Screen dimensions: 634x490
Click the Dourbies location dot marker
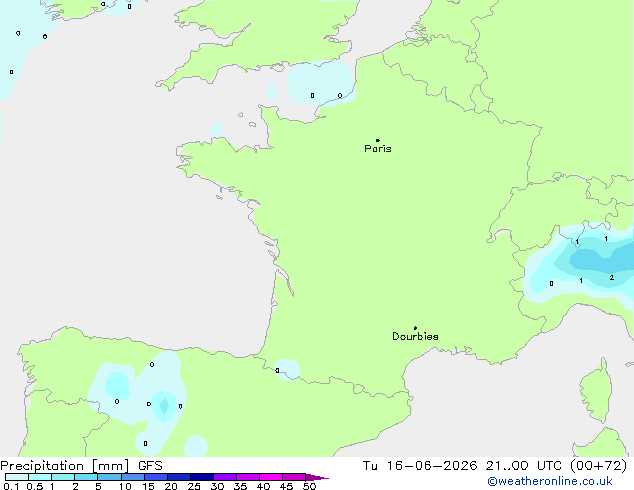415,328
